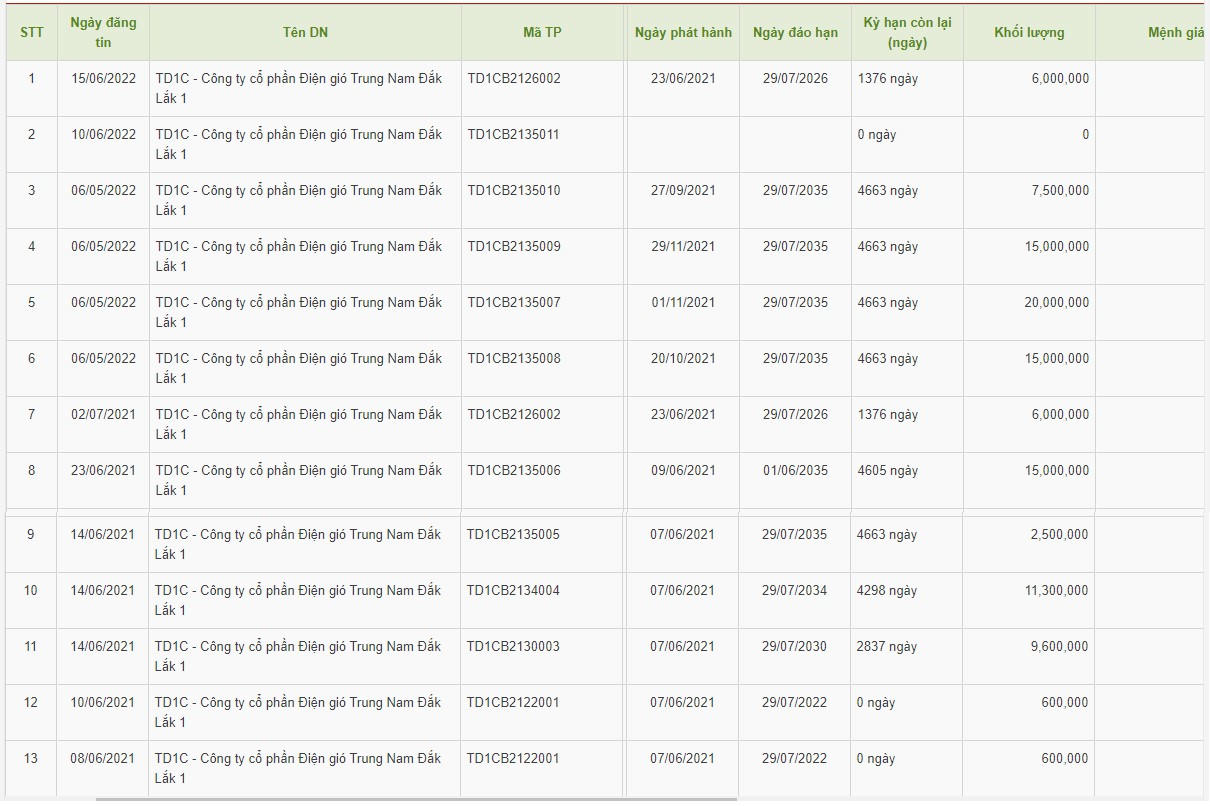Click the horizontal scrollbar below the table

tap(416, 800)
